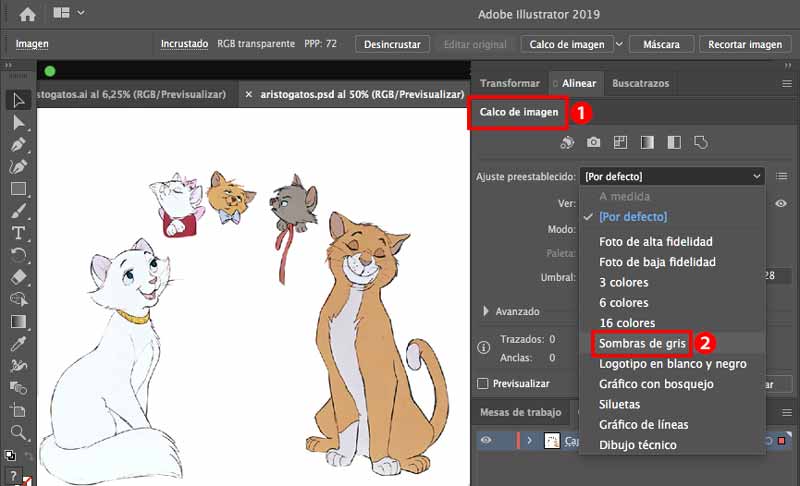The height and width of the screenshot is (486, 800).
Task: Select the Rotate tool
Action: (18, 255)
